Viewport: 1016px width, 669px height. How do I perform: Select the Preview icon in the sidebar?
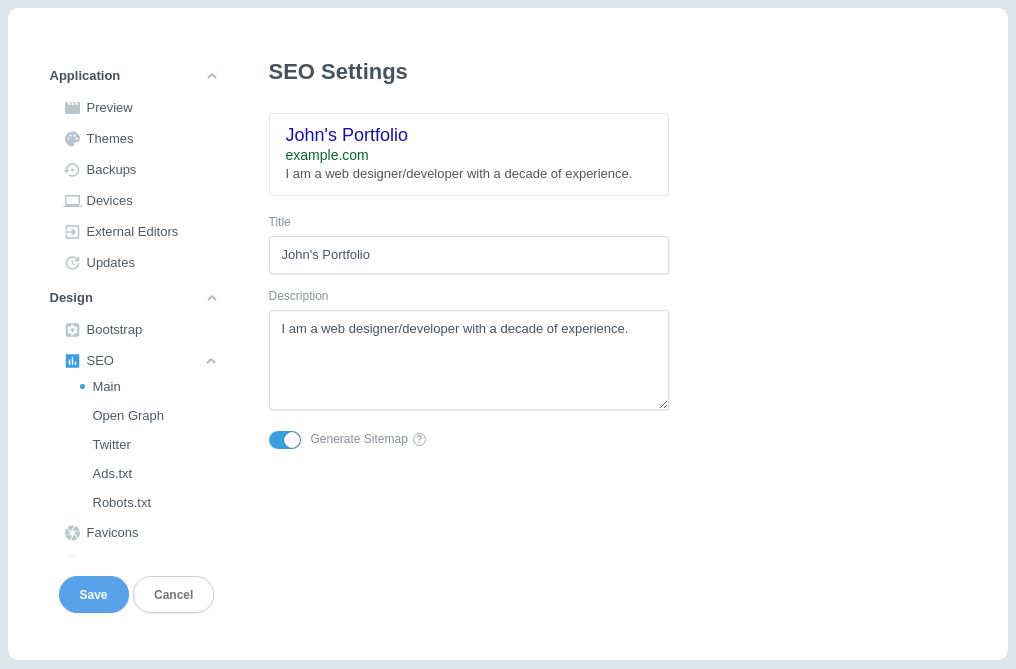(72, 107)
